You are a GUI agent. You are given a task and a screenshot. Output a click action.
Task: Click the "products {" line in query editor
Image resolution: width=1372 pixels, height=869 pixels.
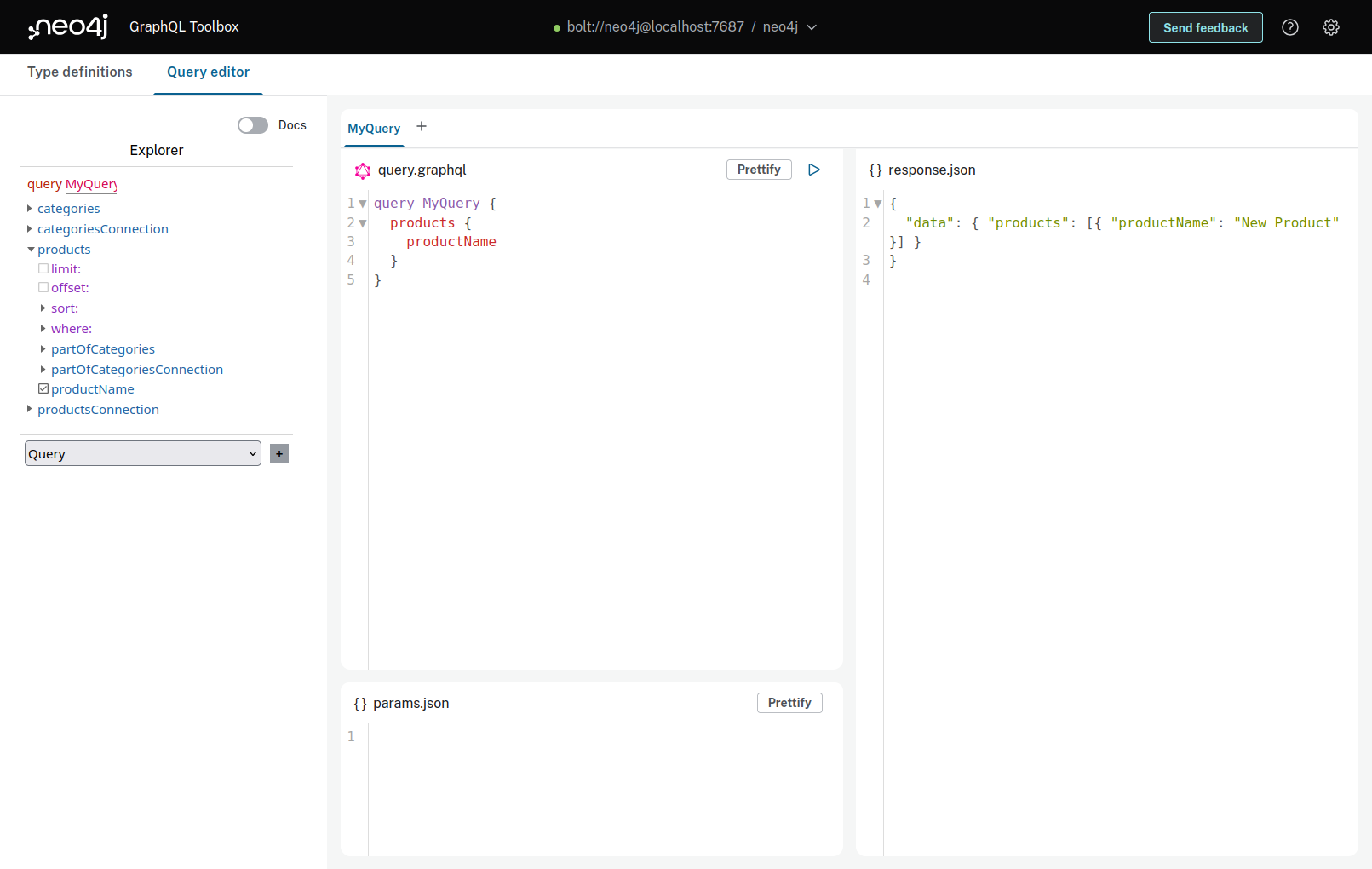431,223
